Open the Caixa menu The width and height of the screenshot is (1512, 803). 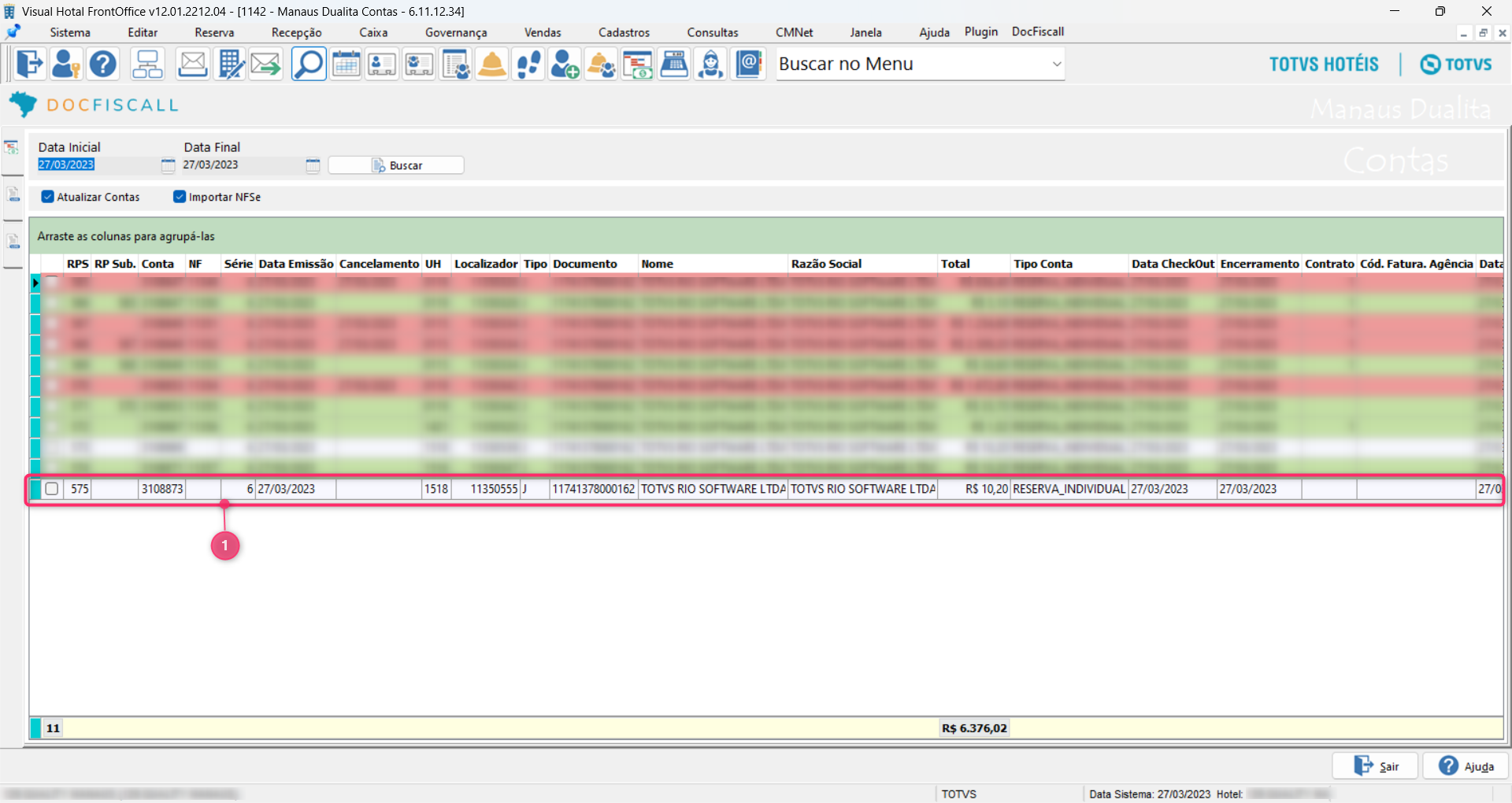pos(373,32)
